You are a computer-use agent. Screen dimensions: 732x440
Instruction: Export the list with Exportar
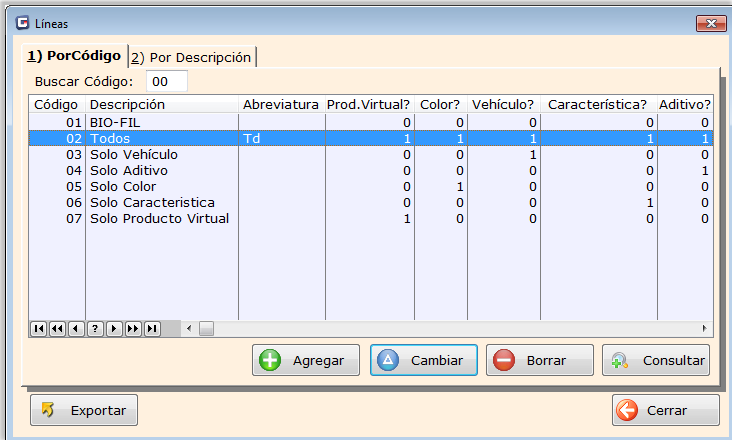point(84,410)
